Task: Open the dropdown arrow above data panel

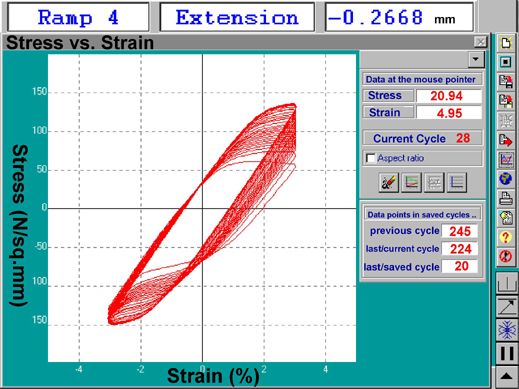Action: pos(476,59)
